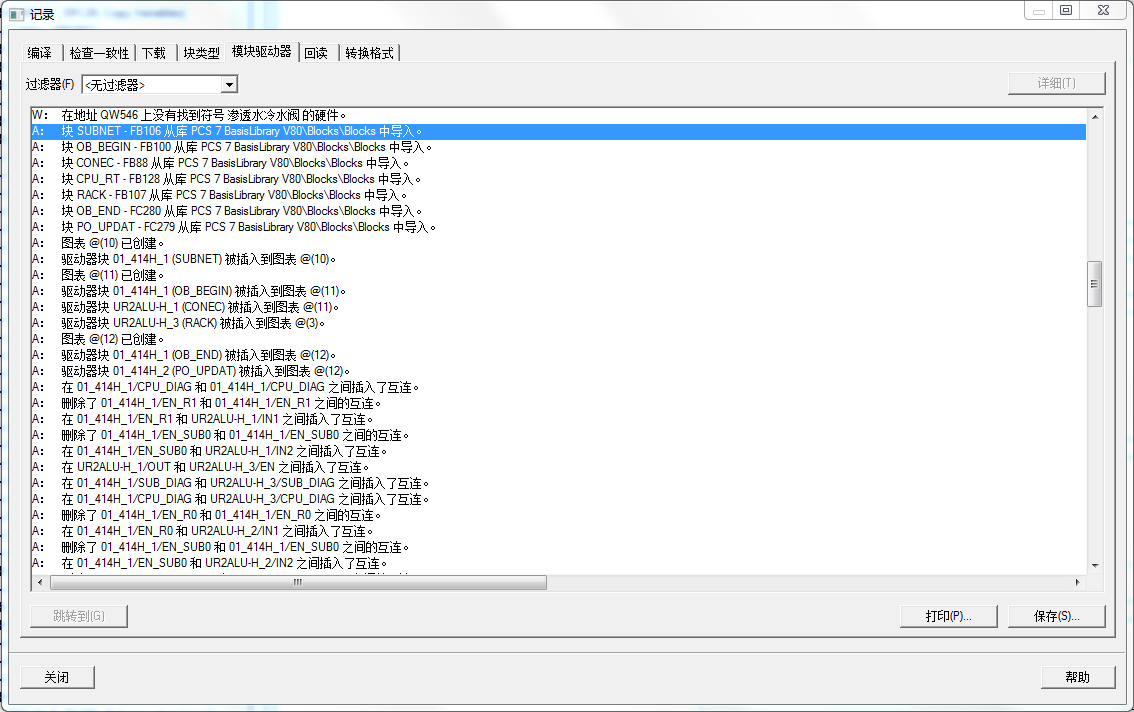Open the 块类型 tab
1134x712 pixels.
pyautogui.click(x=201, y=52)
